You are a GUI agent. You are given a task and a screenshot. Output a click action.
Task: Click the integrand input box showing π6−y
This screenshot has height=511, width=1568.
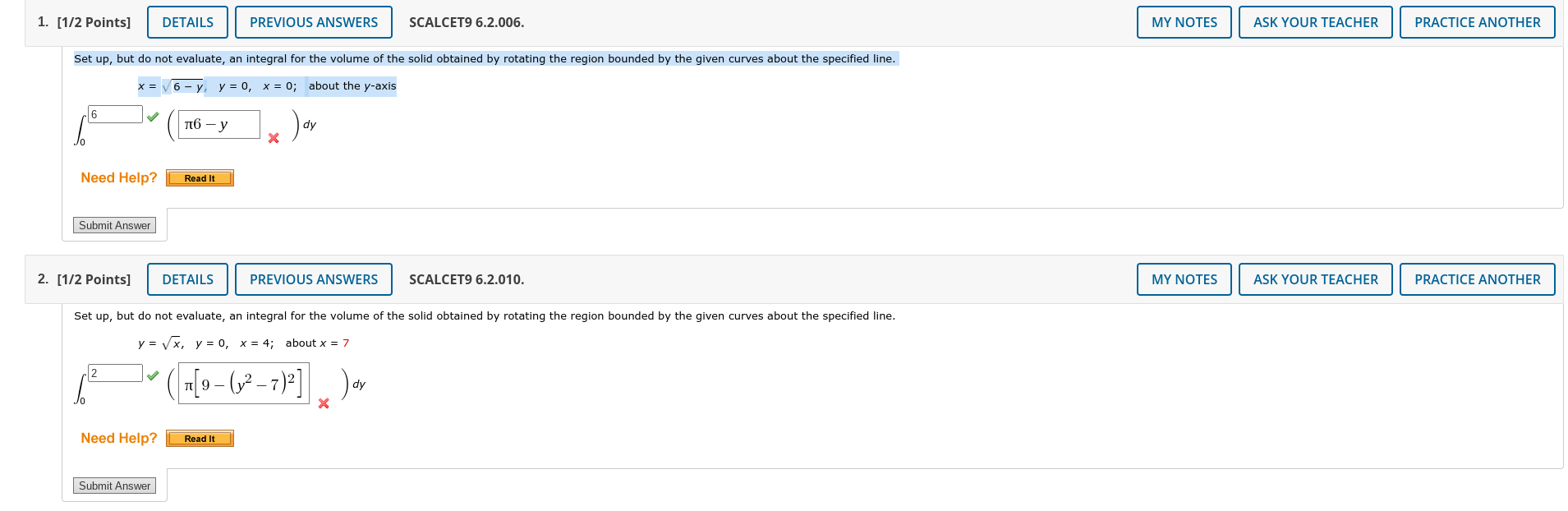(216, 125)
